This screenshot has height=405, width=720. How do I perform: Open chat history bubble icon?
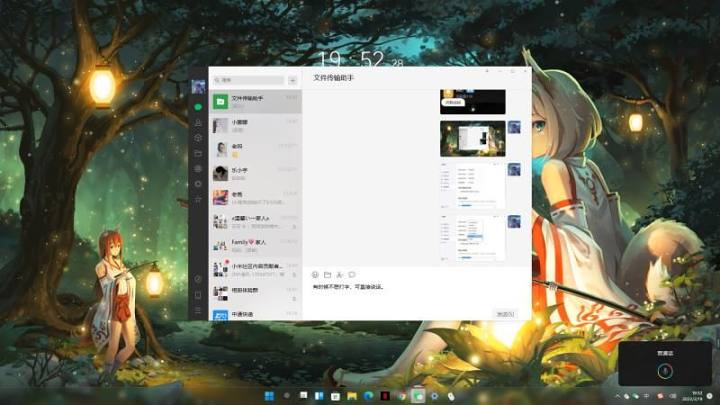coord(352,274)
